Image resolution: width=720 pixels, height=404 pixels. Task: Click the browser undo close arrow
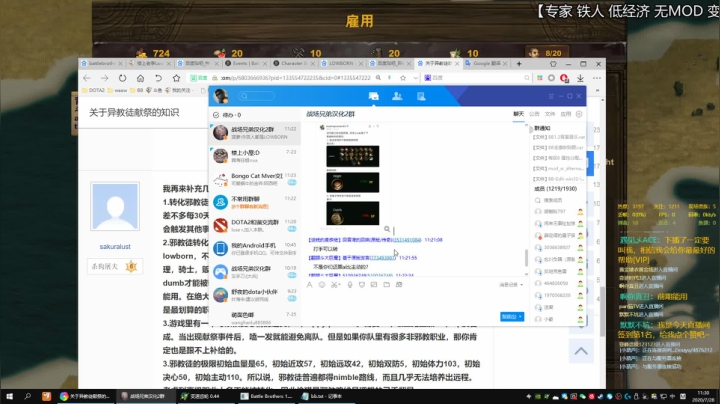pyautogui.click(x=158, y=78)
